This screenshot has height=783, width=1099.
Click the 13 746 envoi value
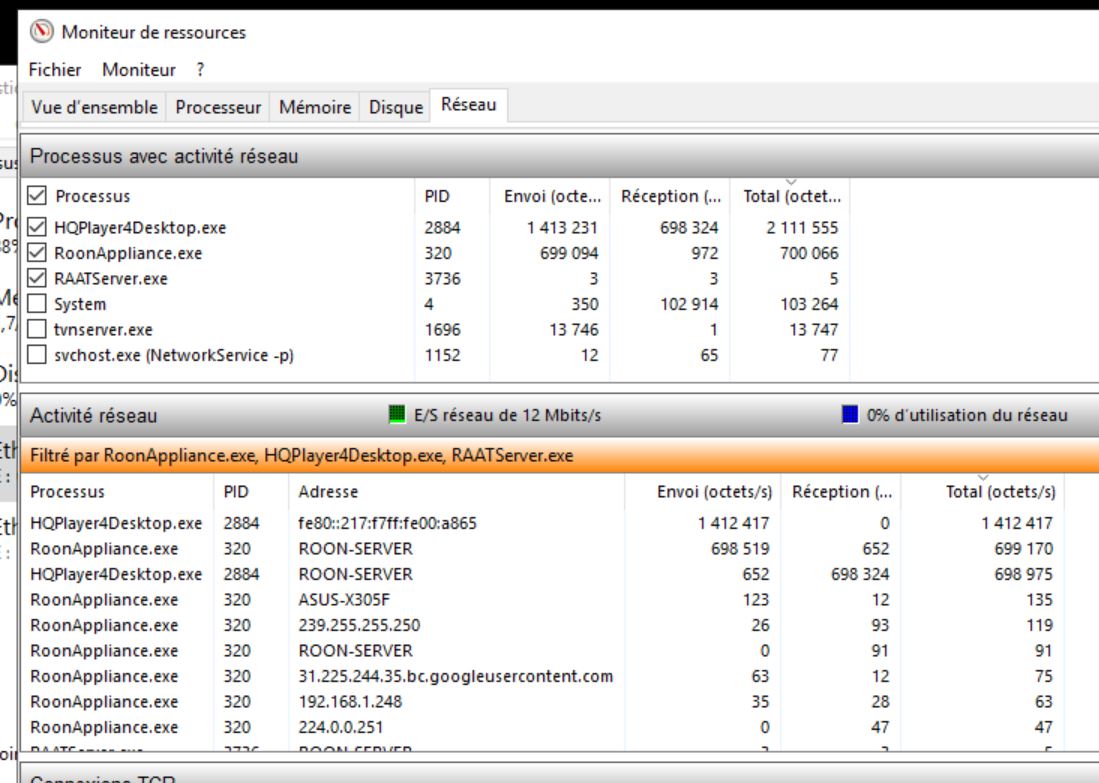pyautogui.click(x=573, y=329)
